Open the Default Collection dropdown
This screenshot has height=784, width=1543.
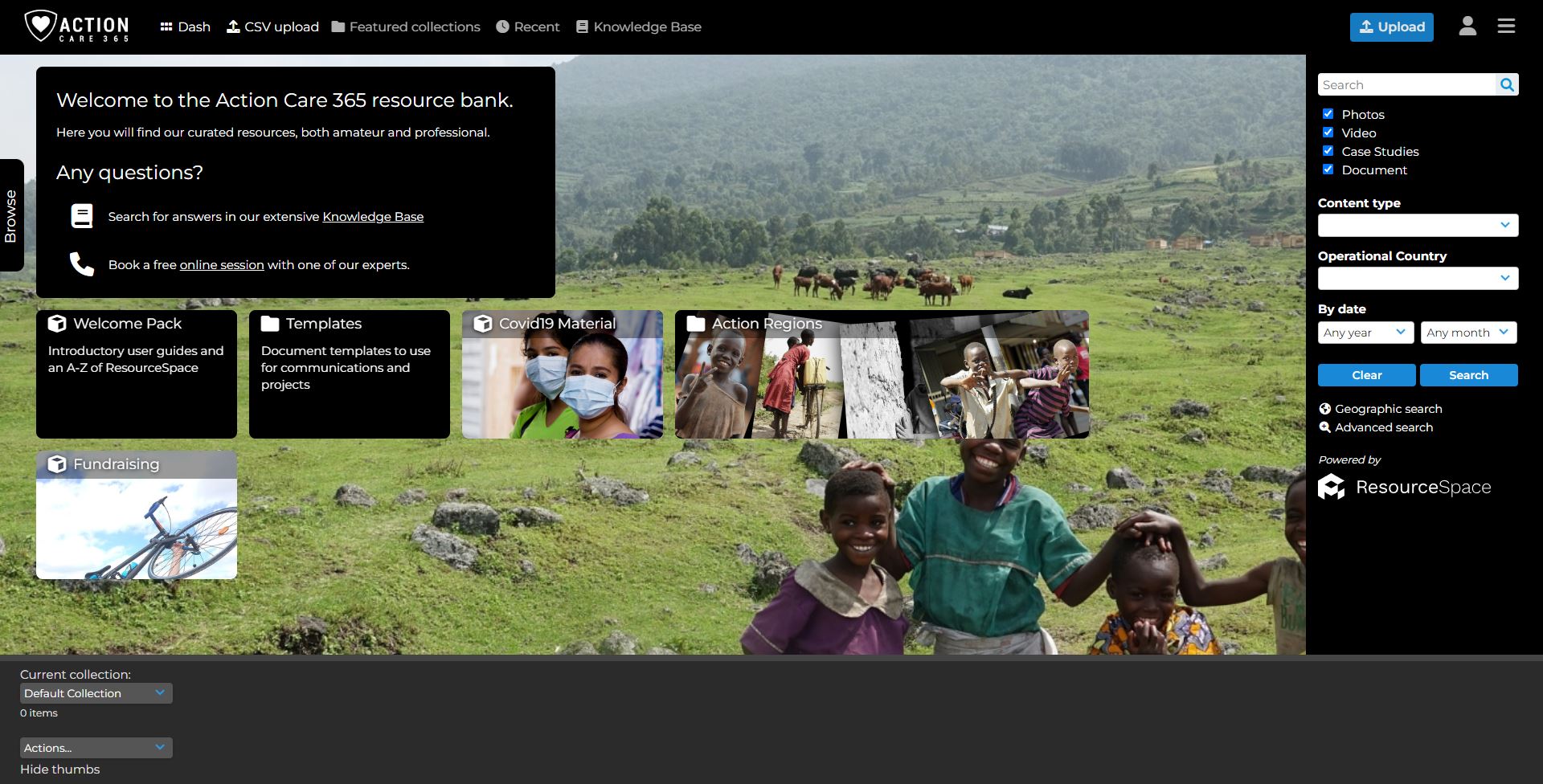[96, 693]
